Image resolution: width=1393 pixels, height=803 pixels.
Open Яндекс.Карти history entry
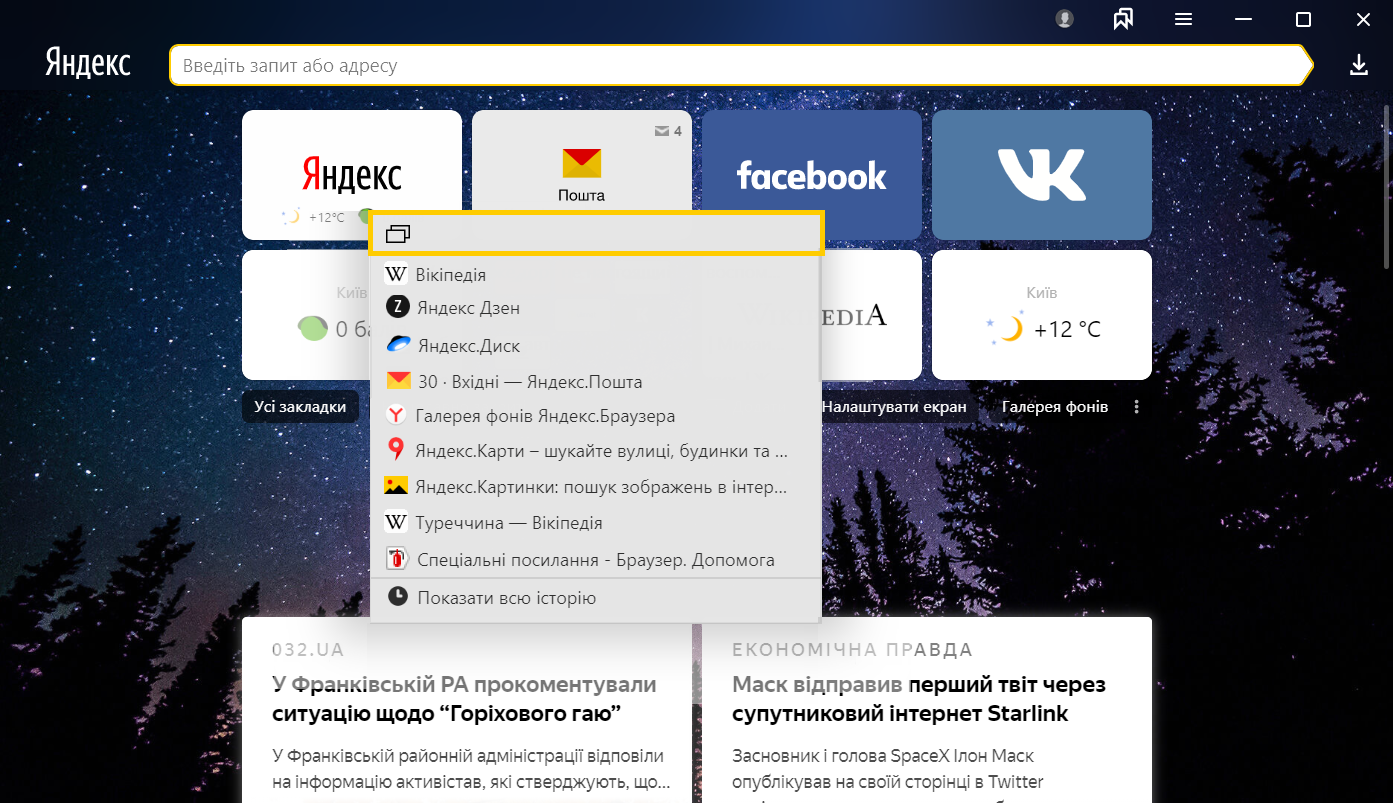click(x=596, y=451)
